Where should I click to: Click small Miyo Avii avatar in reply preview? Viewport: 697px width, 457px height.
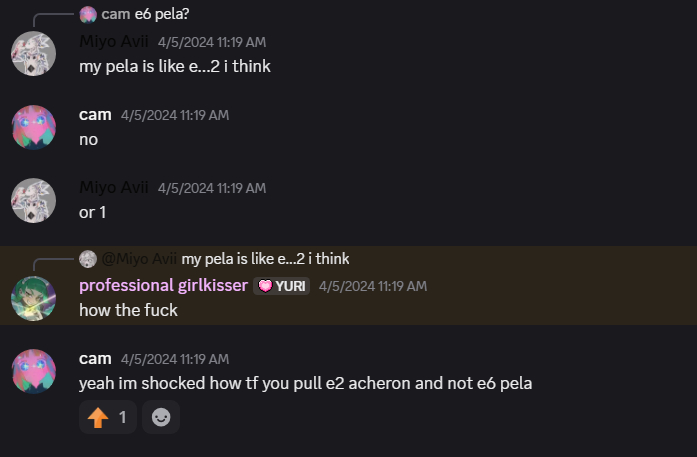click(x=88, y=259)
